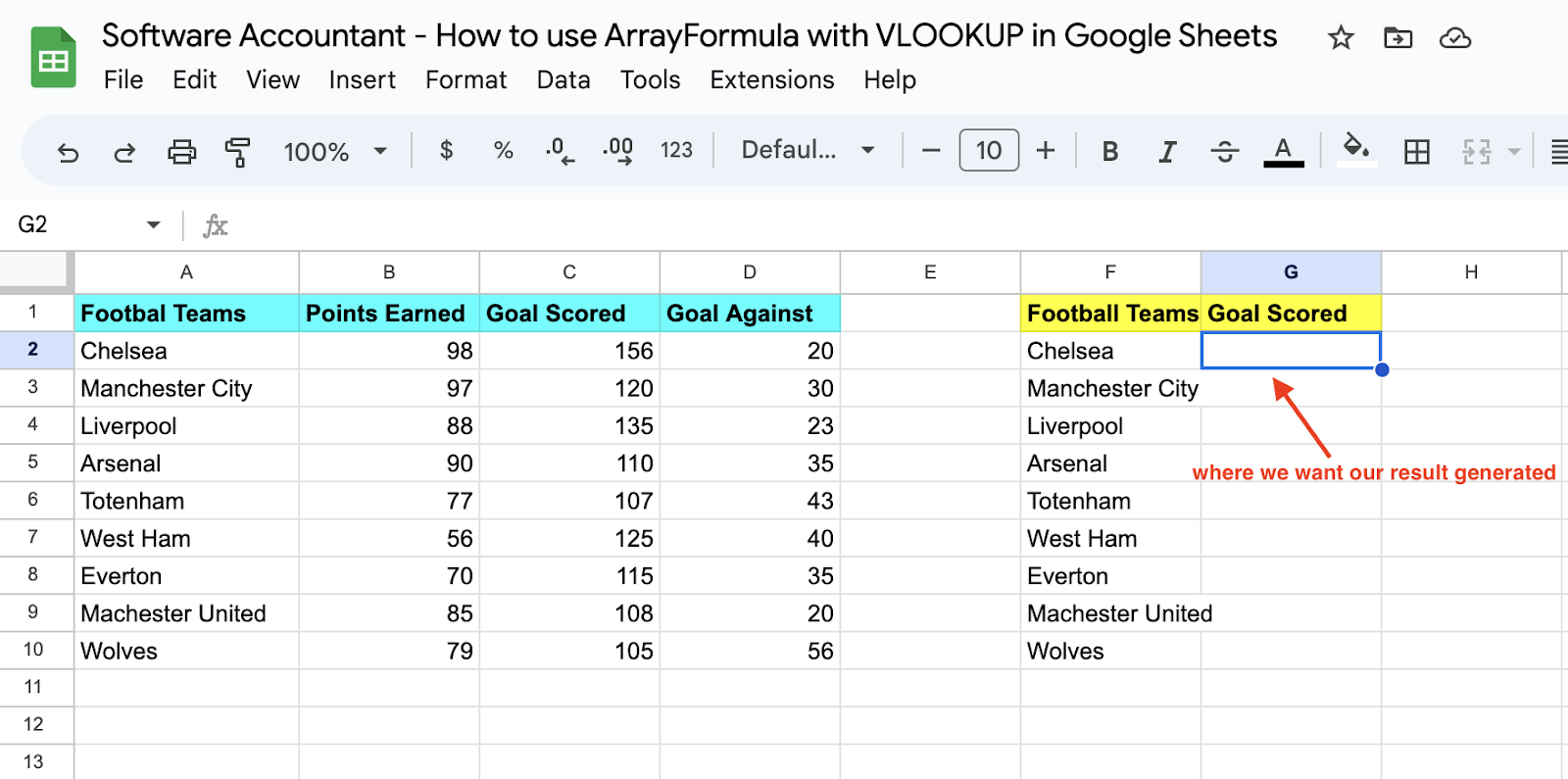Select the yellow Goal Scored header cell

pos(1291,314)
